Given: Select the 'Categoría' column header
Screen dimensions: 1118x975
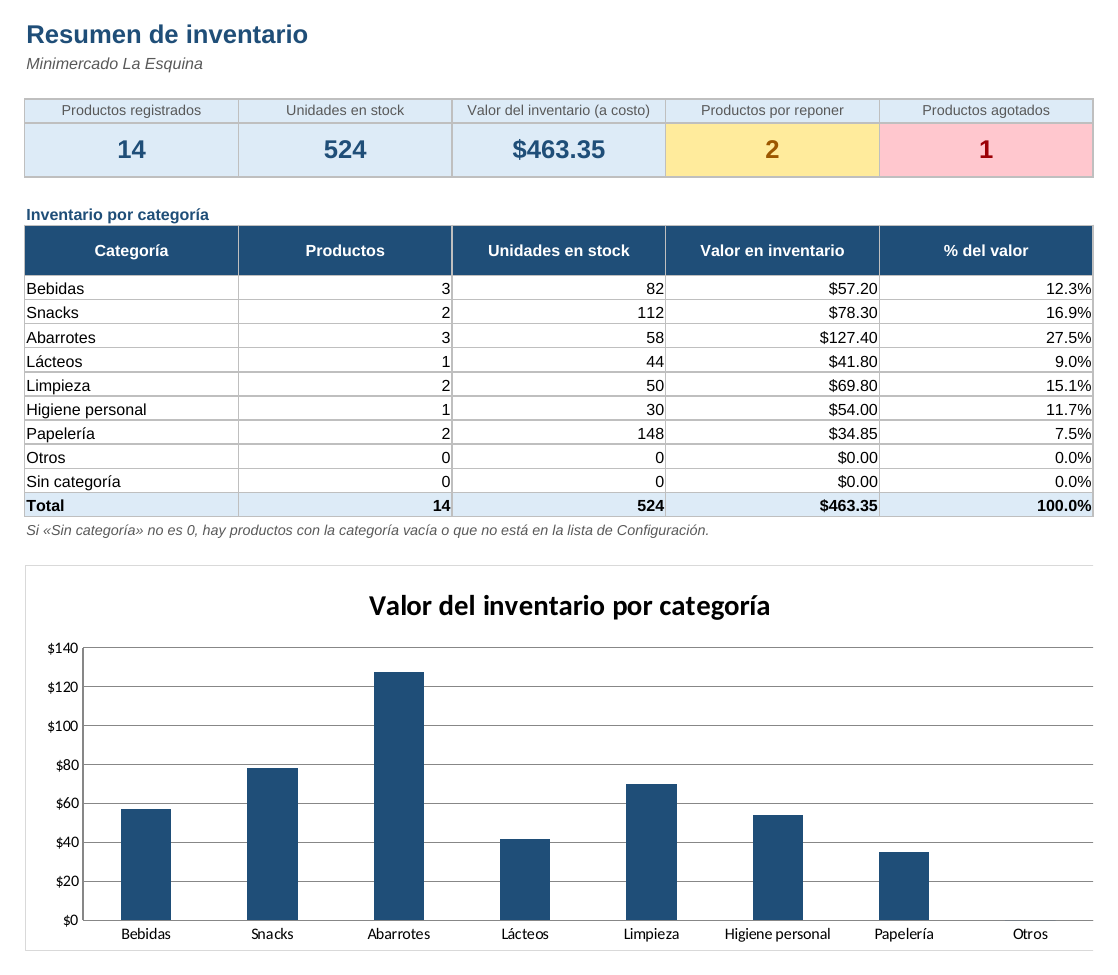Looking at the screenshot, I should [131, 250].
